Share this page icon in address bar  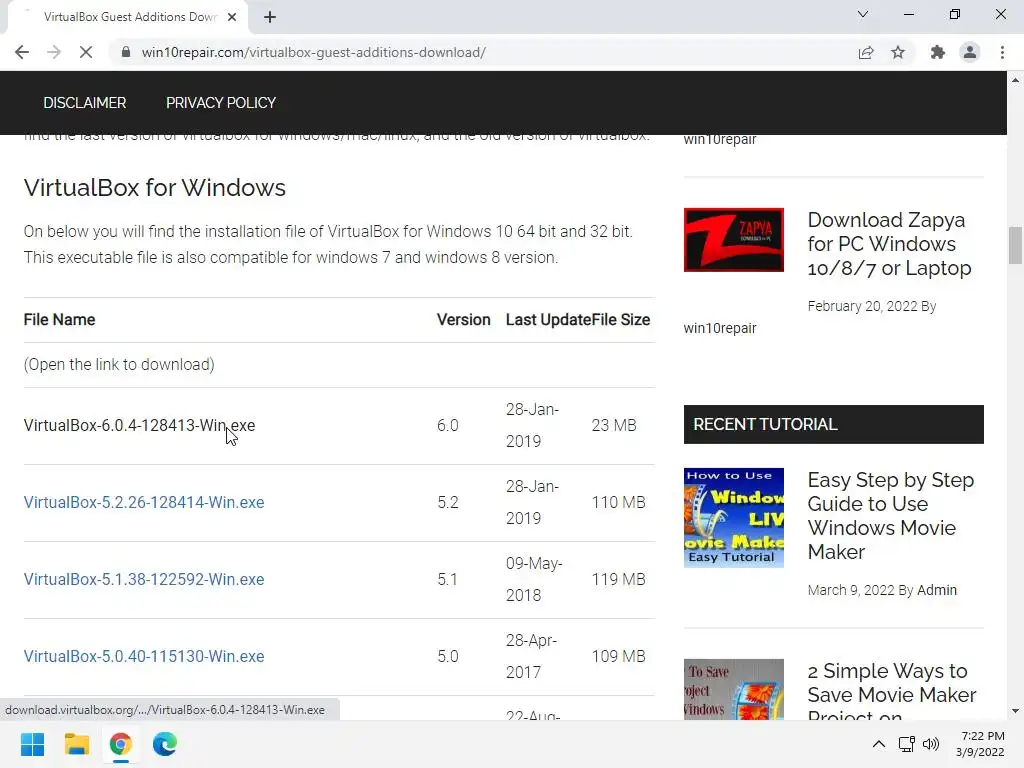point(866,52)
